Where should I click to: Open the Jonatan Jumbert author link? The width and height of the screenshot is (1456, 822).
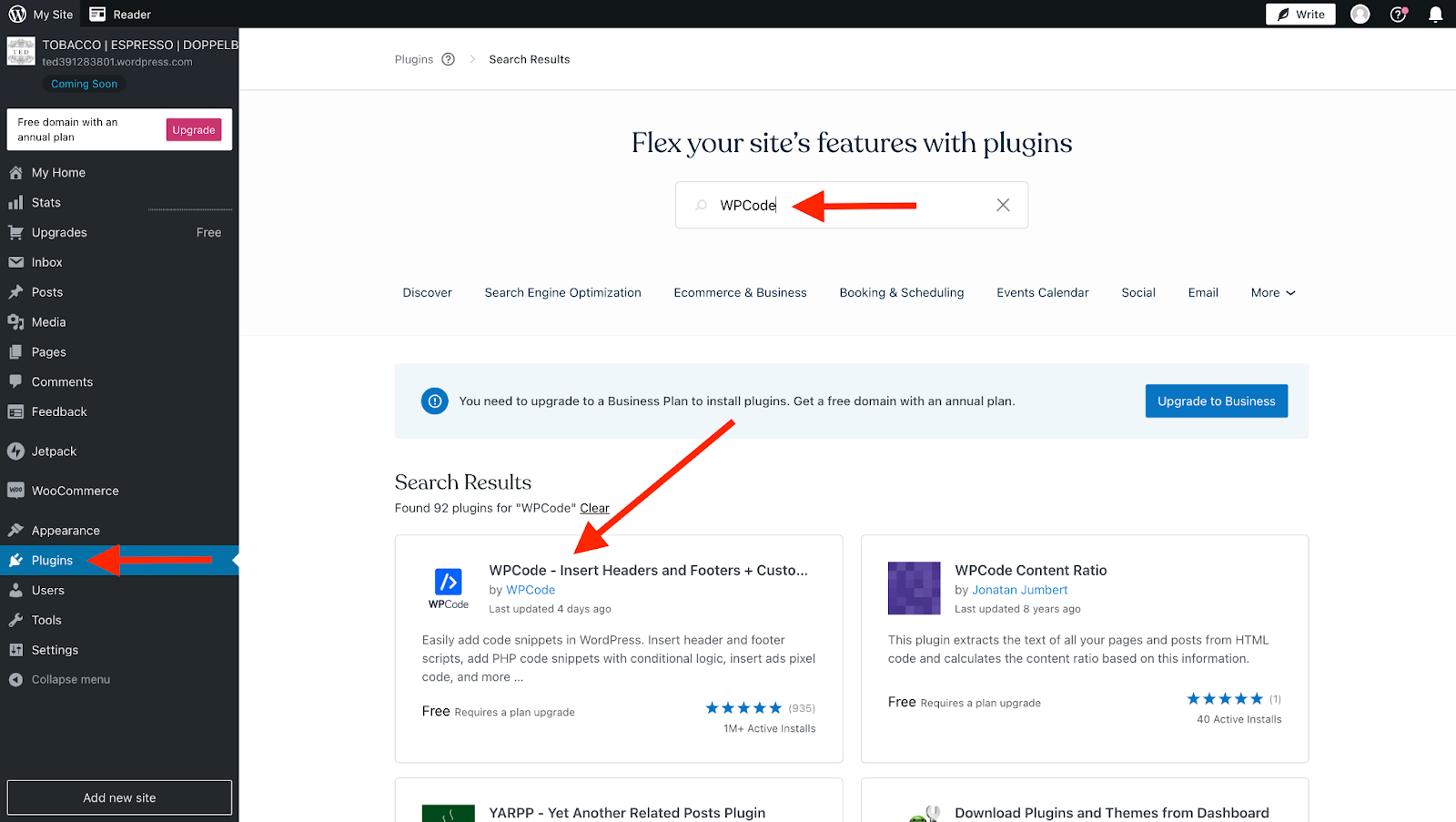tap(1019, 590)
